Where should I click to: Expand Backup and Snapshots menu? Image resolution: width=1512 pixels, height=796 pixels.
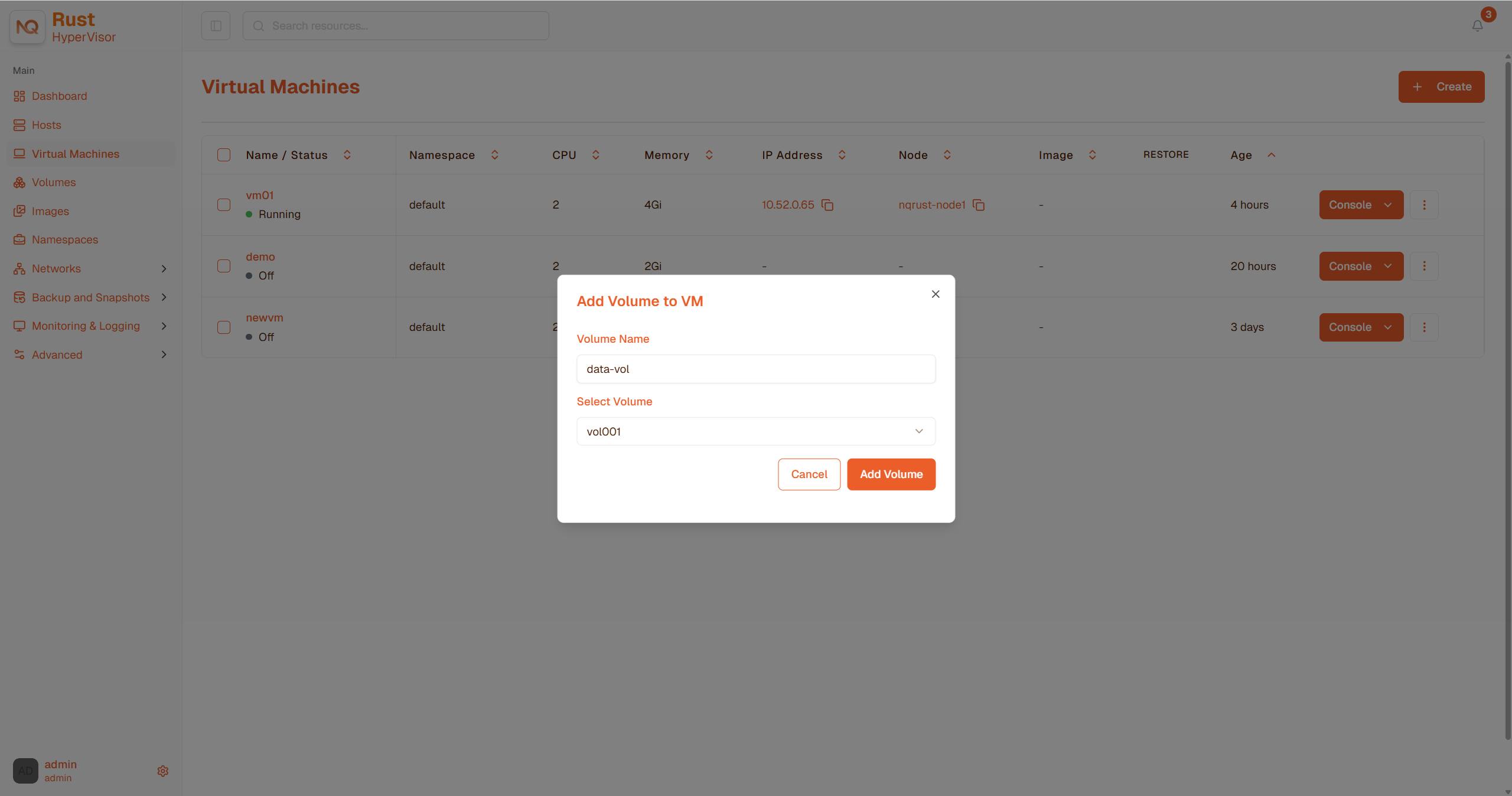click(164, 297)
